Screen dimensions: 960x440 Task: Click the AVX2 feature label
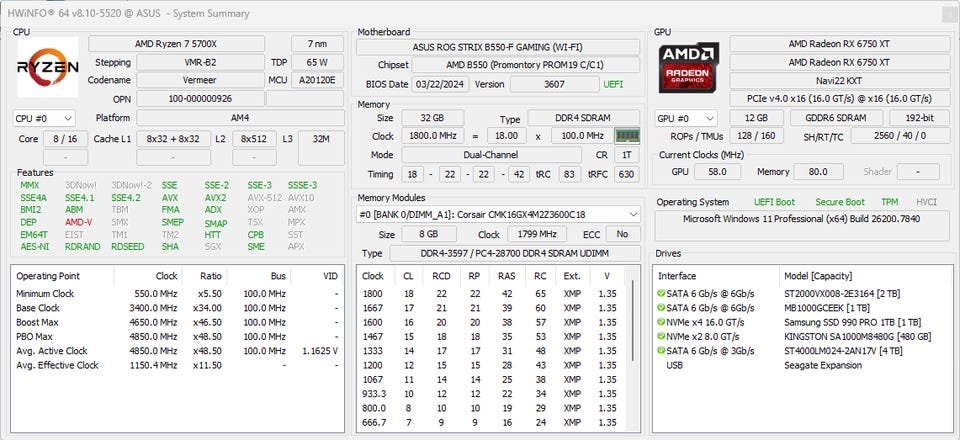[216, 198]
